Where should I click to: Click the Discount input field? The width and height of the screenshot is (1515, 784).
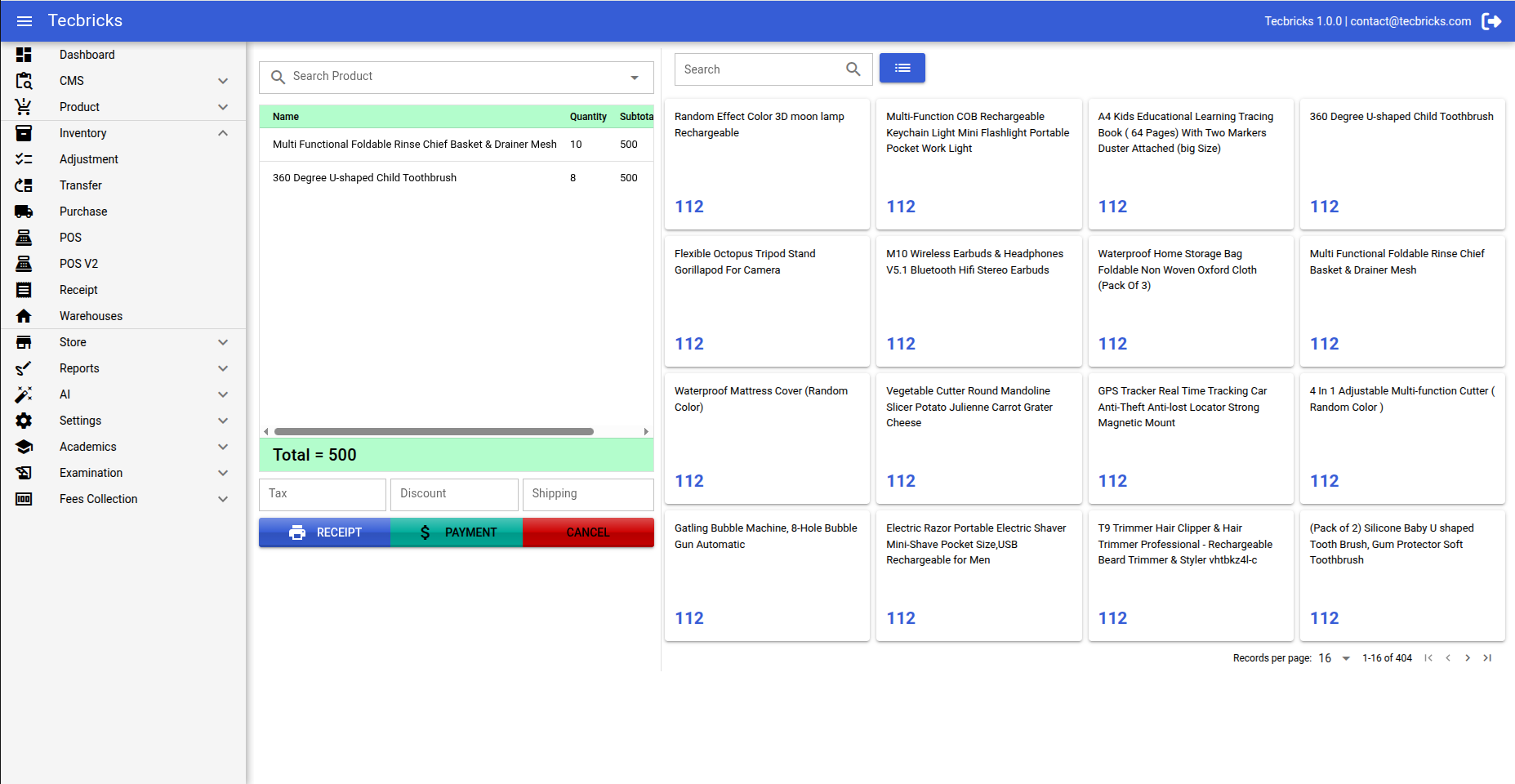pos(454,495)
